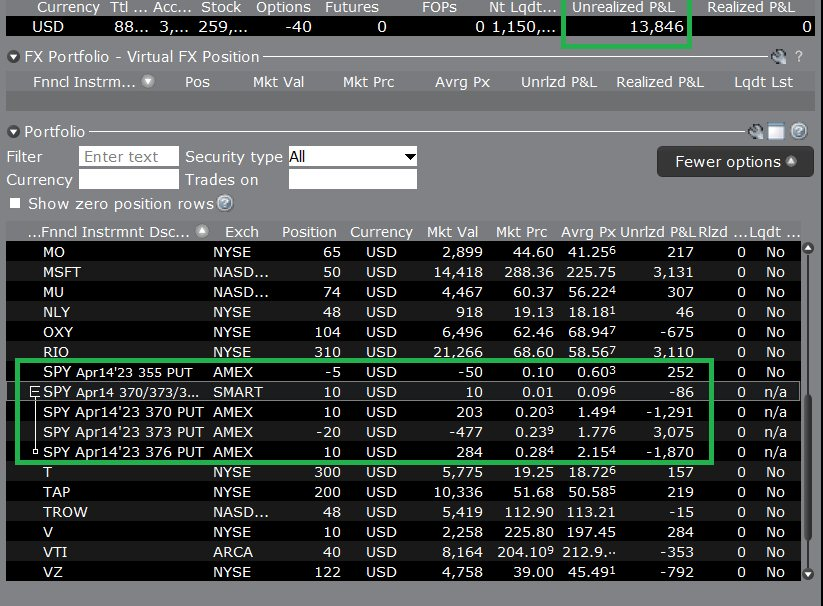Collapse the FX Portfolio section

pos(14,57)
